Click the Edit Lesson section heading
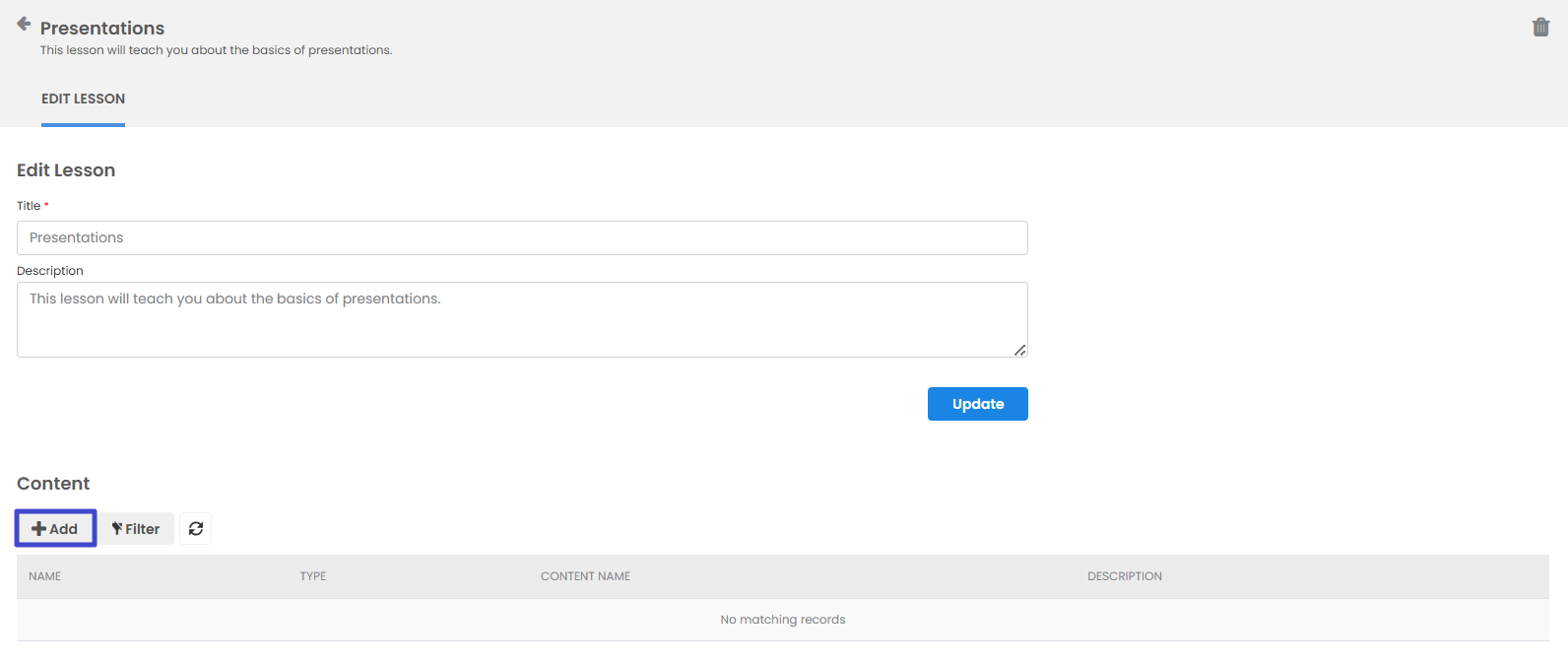Viewport: 1568px width, 663px height. click(x=66, y=170)
